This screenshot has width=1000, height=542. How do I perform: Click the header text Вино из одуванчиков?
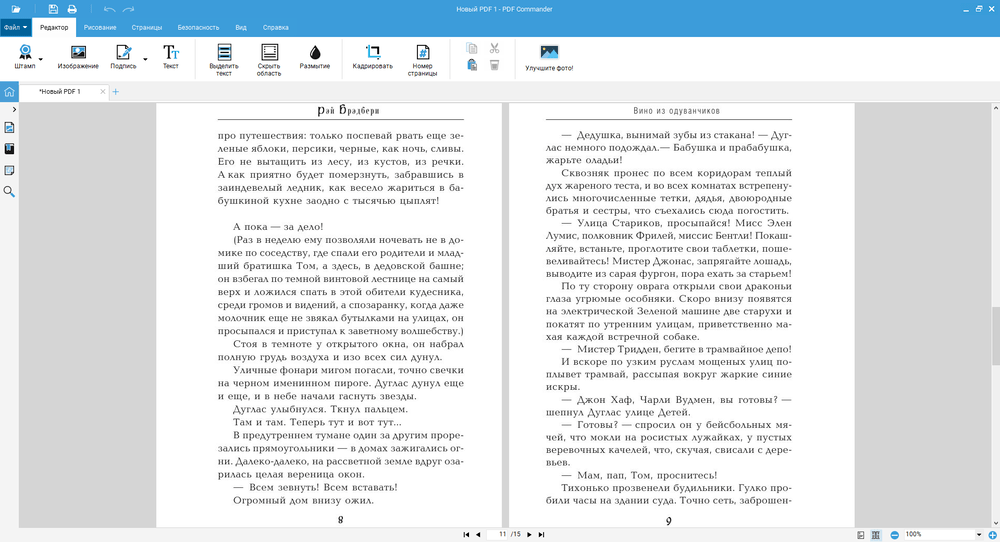(x=676, y=111)
